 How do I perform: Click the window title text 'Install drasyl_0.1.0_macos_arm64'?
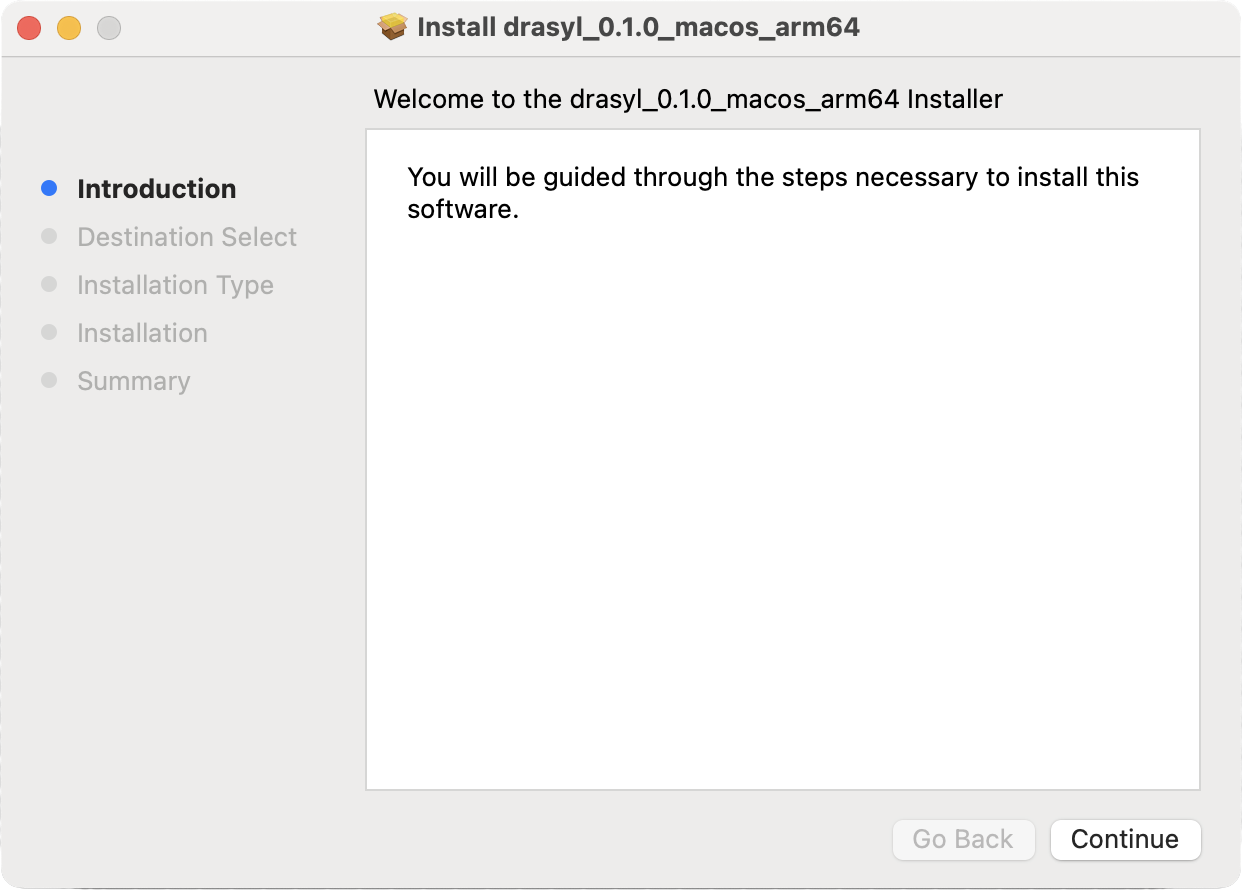tap(638, 27)
